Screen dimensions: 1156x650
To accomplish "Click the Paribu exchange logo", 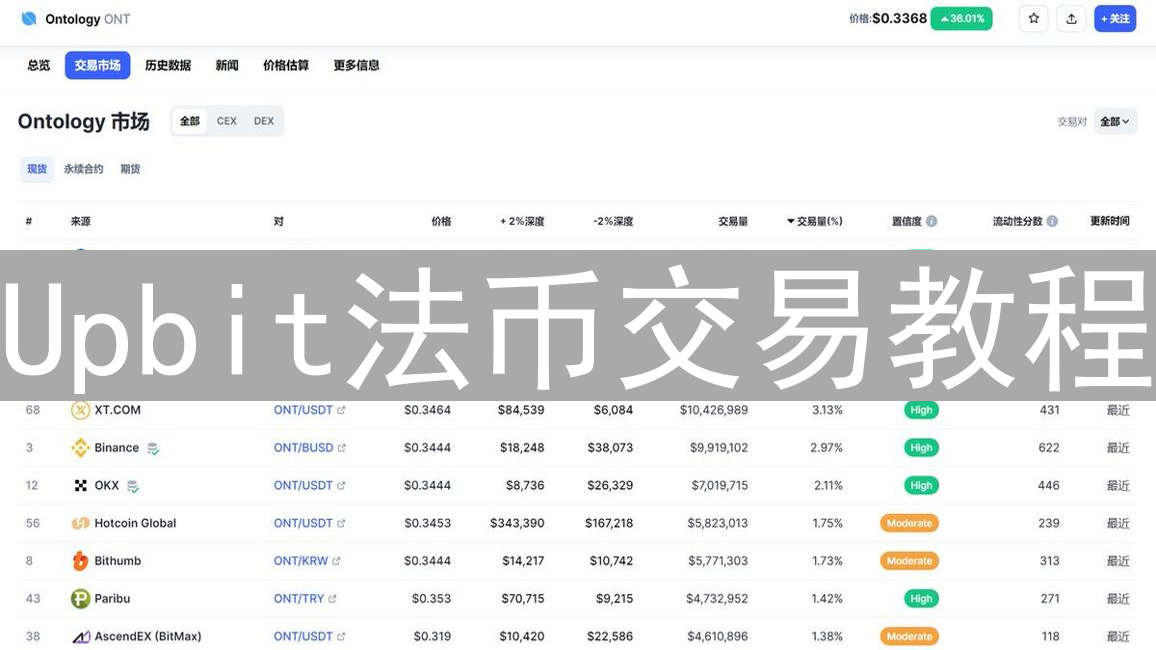I will [80, 598].
